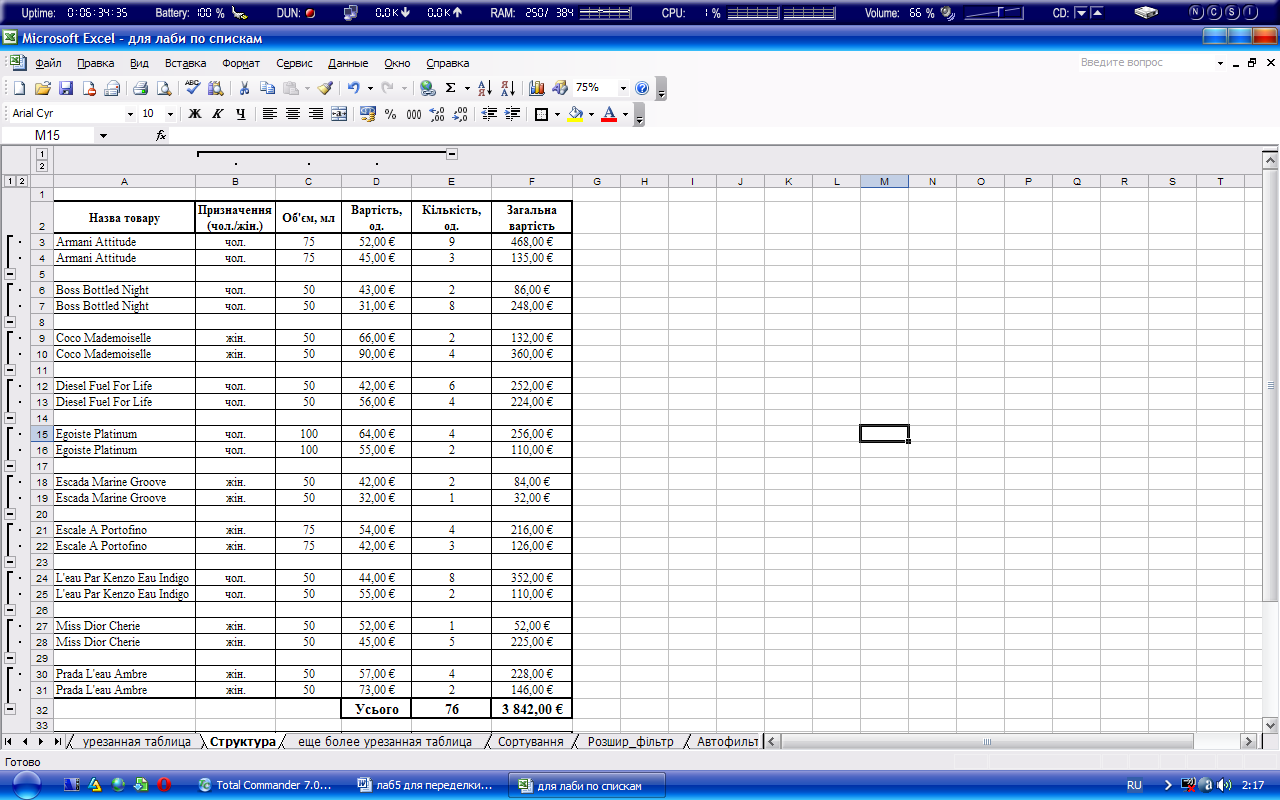Click the vertical scrollbar thumb

[1271, 385]
